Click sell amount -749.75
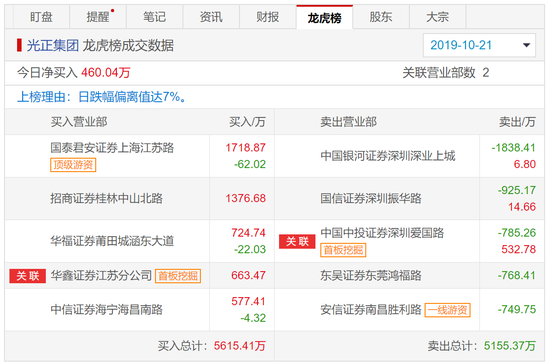 point(517,310)
